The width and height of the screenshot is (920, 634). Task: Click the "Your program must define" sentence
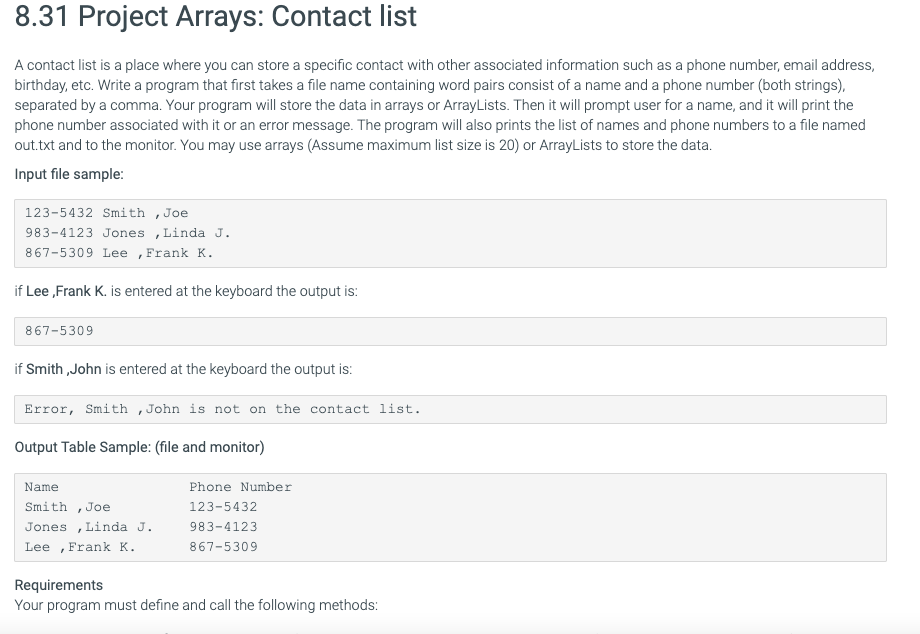(196, 605)
